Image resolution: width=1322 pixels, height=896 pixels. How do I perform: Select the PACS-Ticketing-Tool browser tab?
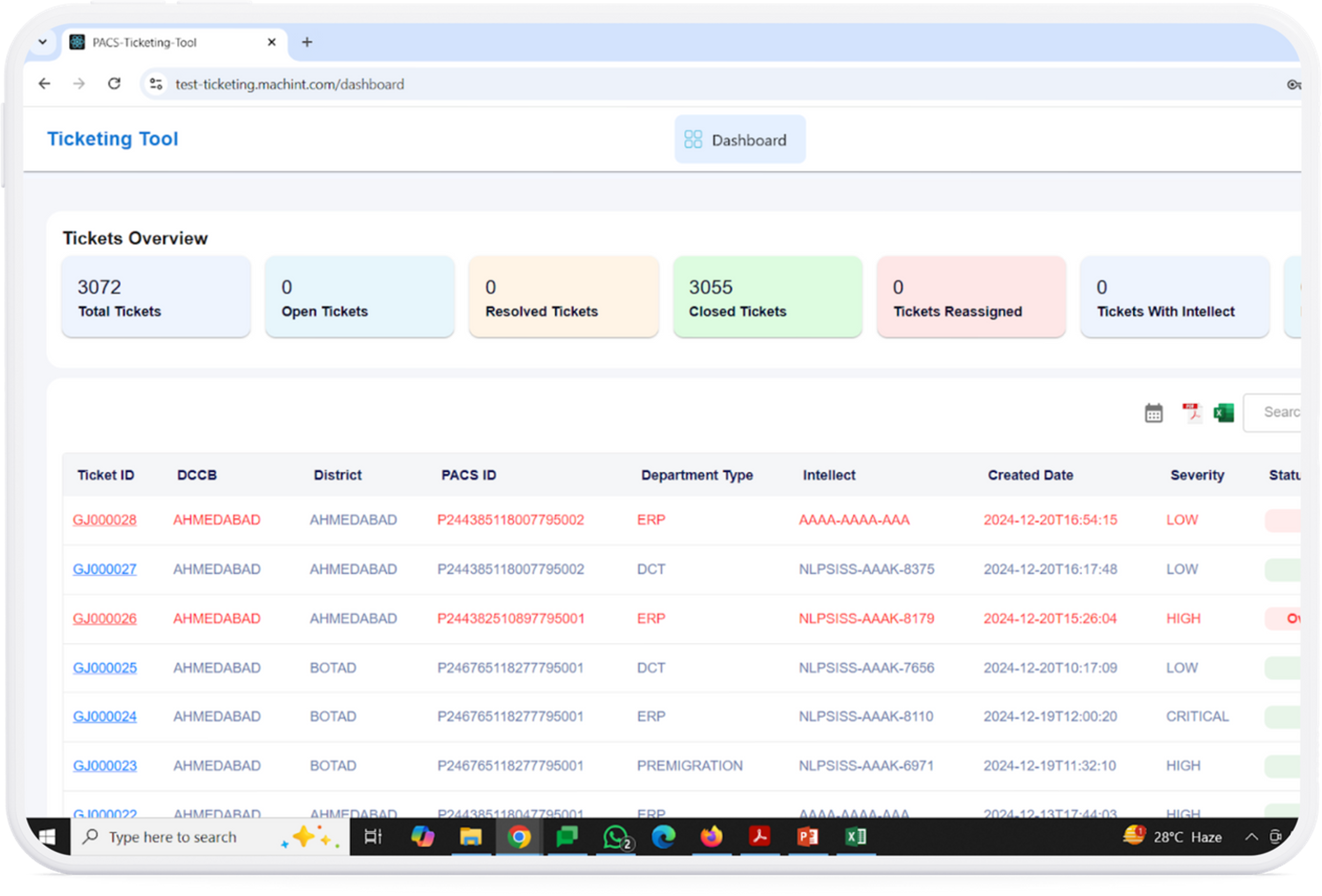coord(159,42)
